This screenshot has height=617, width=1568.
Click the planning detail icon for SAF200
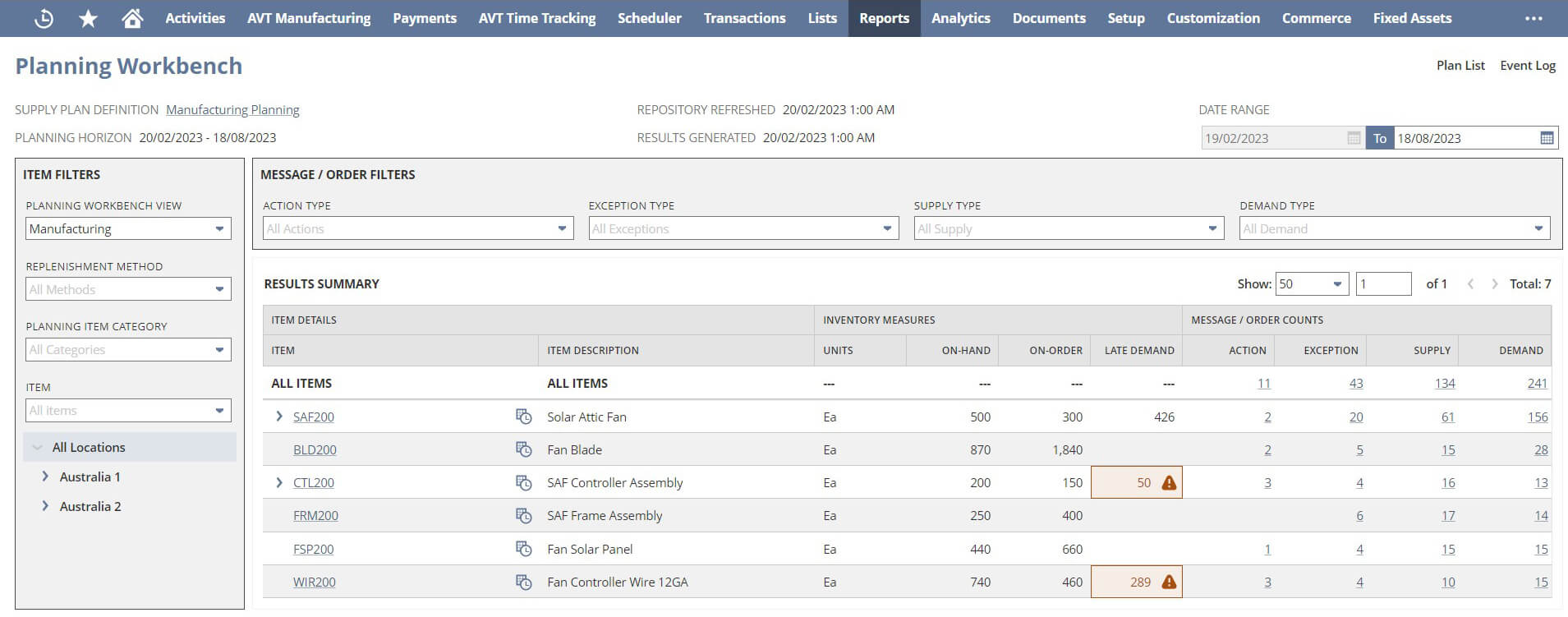tap(523, 417)
